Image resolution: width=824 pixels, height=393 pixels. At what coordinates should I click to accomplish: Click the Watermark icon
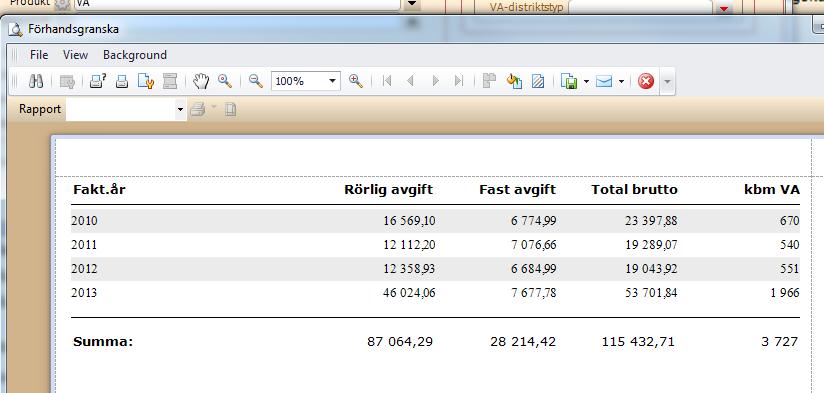[x=538, y=81]
